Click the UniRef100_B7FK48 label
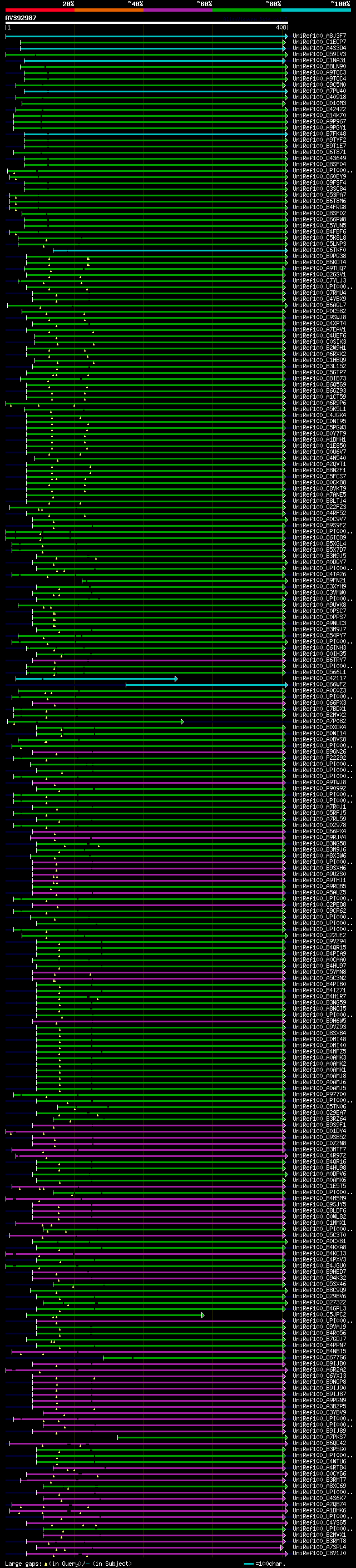 pyautogui.click(x=319, y=133)
